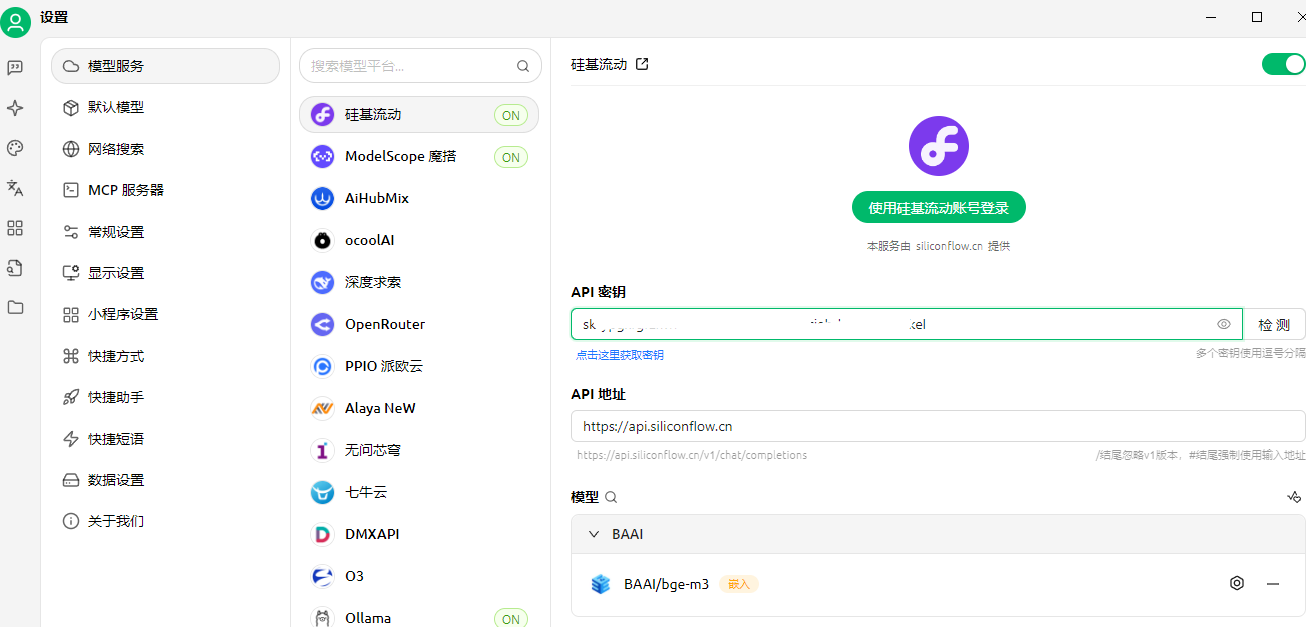Click the search magnifier in provider search box
This screenshot has height=627, width=1306.
coord(522,66)
